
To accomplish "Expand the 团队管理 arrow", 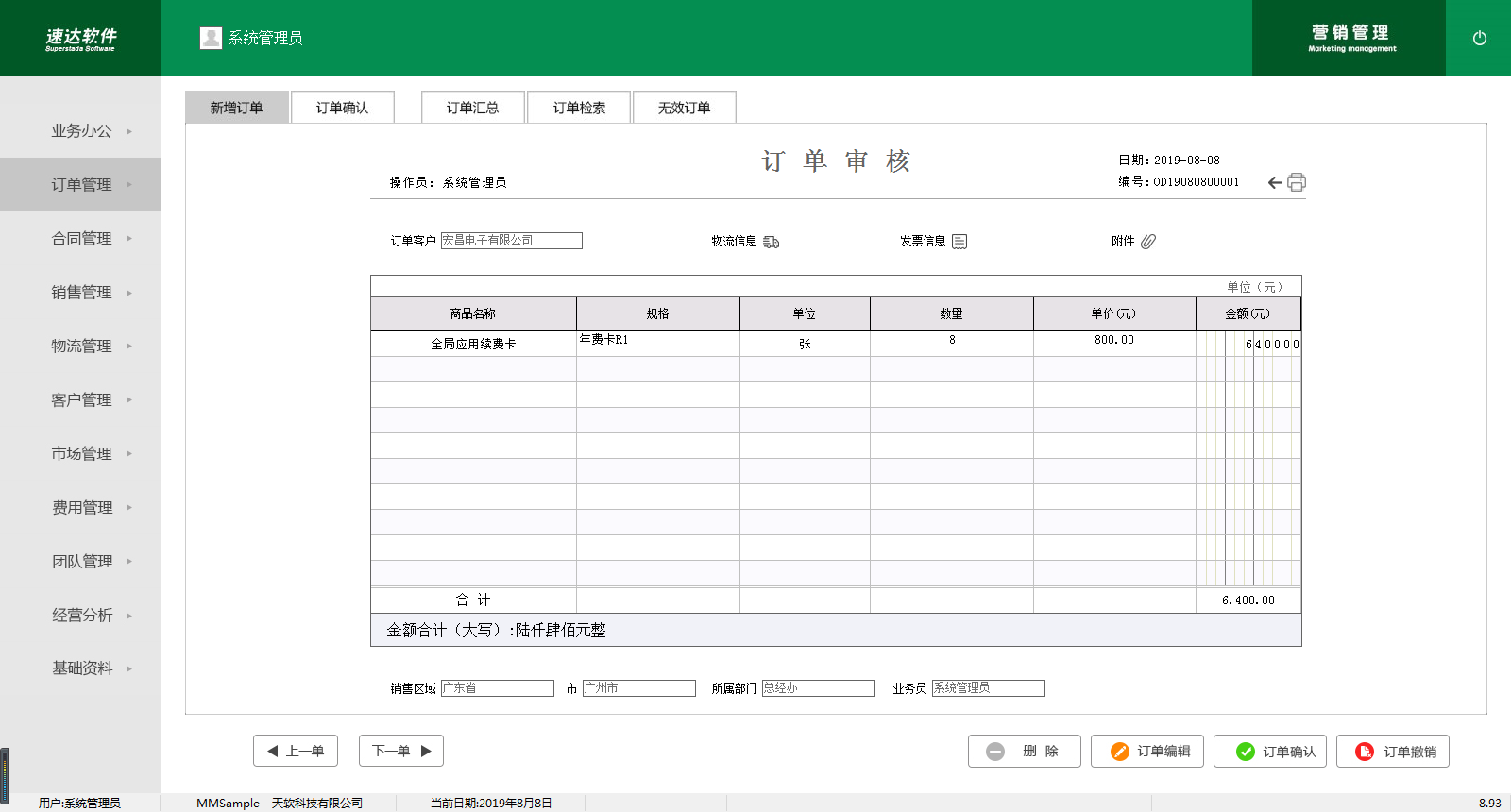I will pyautogui.click(x=129, y=562).
